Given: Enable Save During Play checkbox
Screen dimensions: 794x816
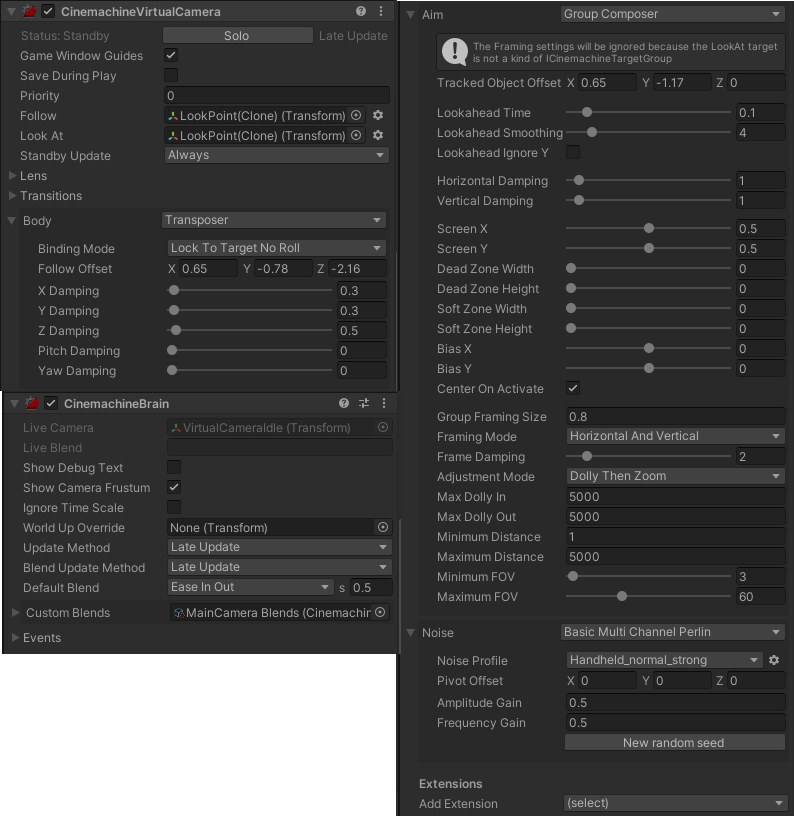Looking at the screenshot, I should [x=171, y=75].
